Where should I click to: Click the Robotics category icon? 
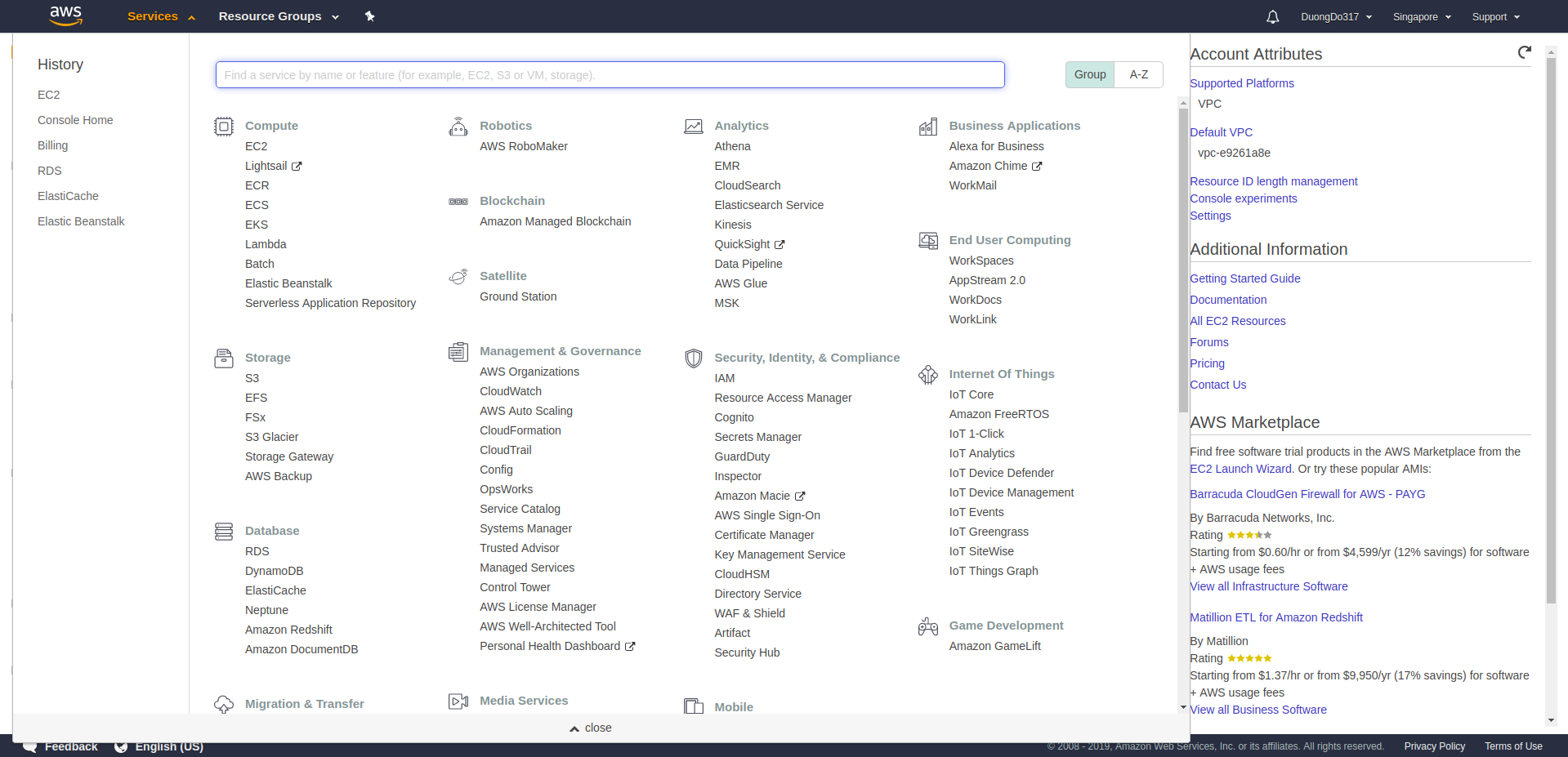click(x=458, y=126)
